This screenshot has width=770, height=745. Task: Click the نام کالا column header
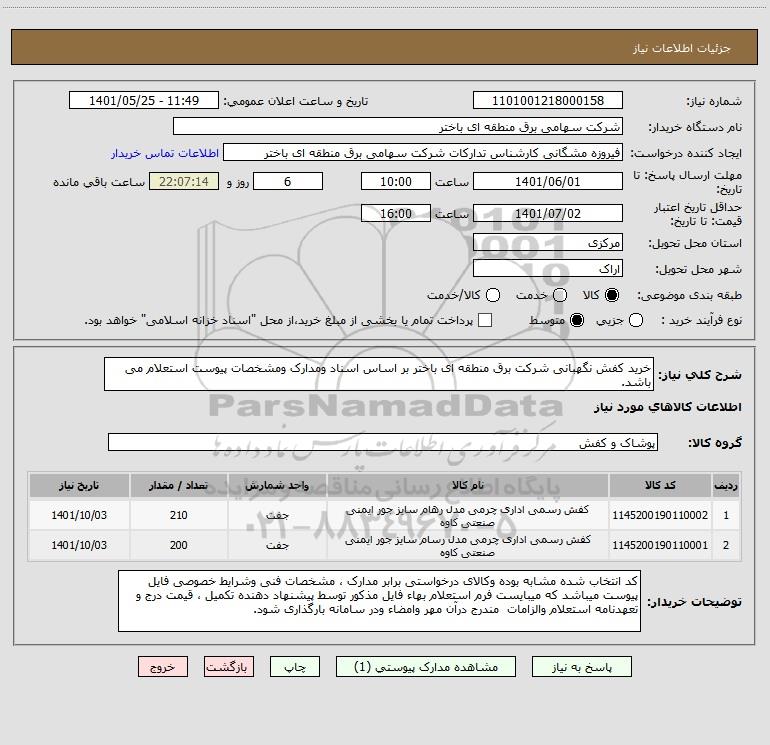pos(468,485)
